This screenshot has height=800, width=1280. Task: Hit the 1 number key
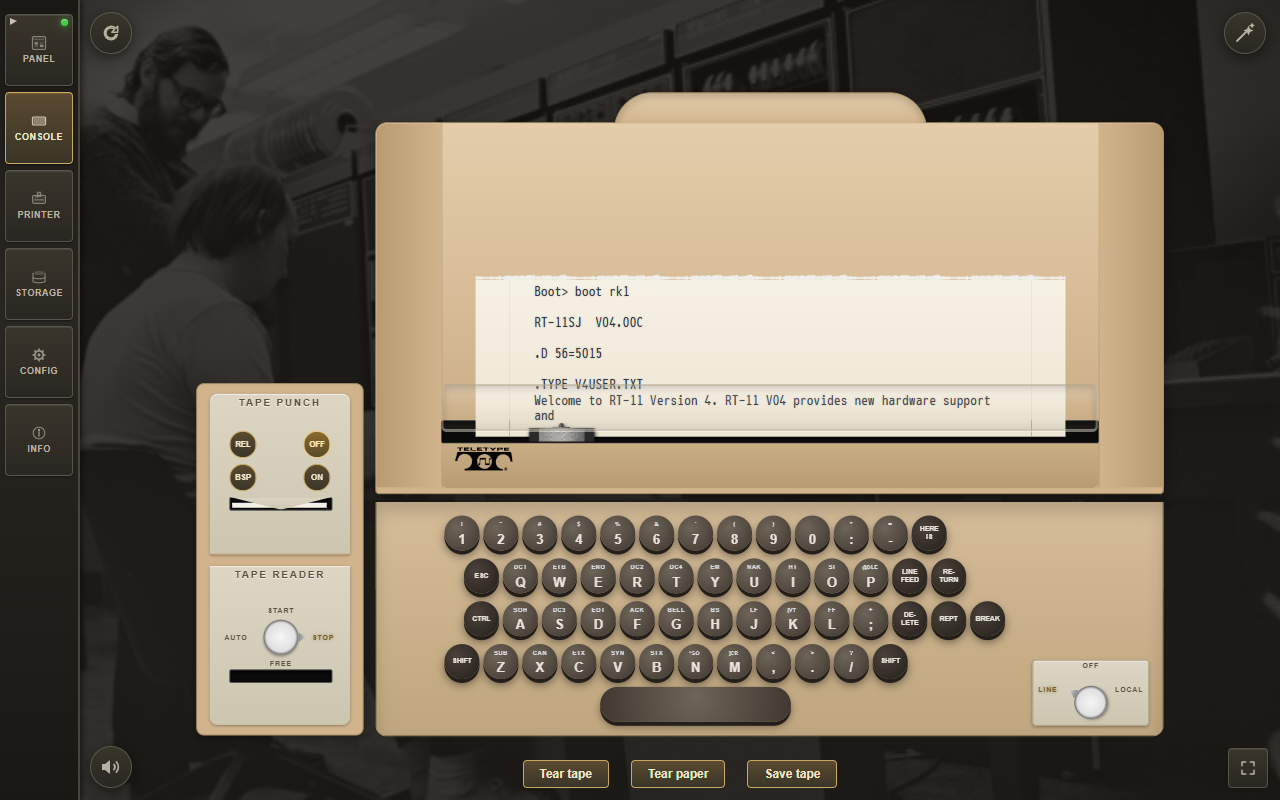tap(462, 534)
